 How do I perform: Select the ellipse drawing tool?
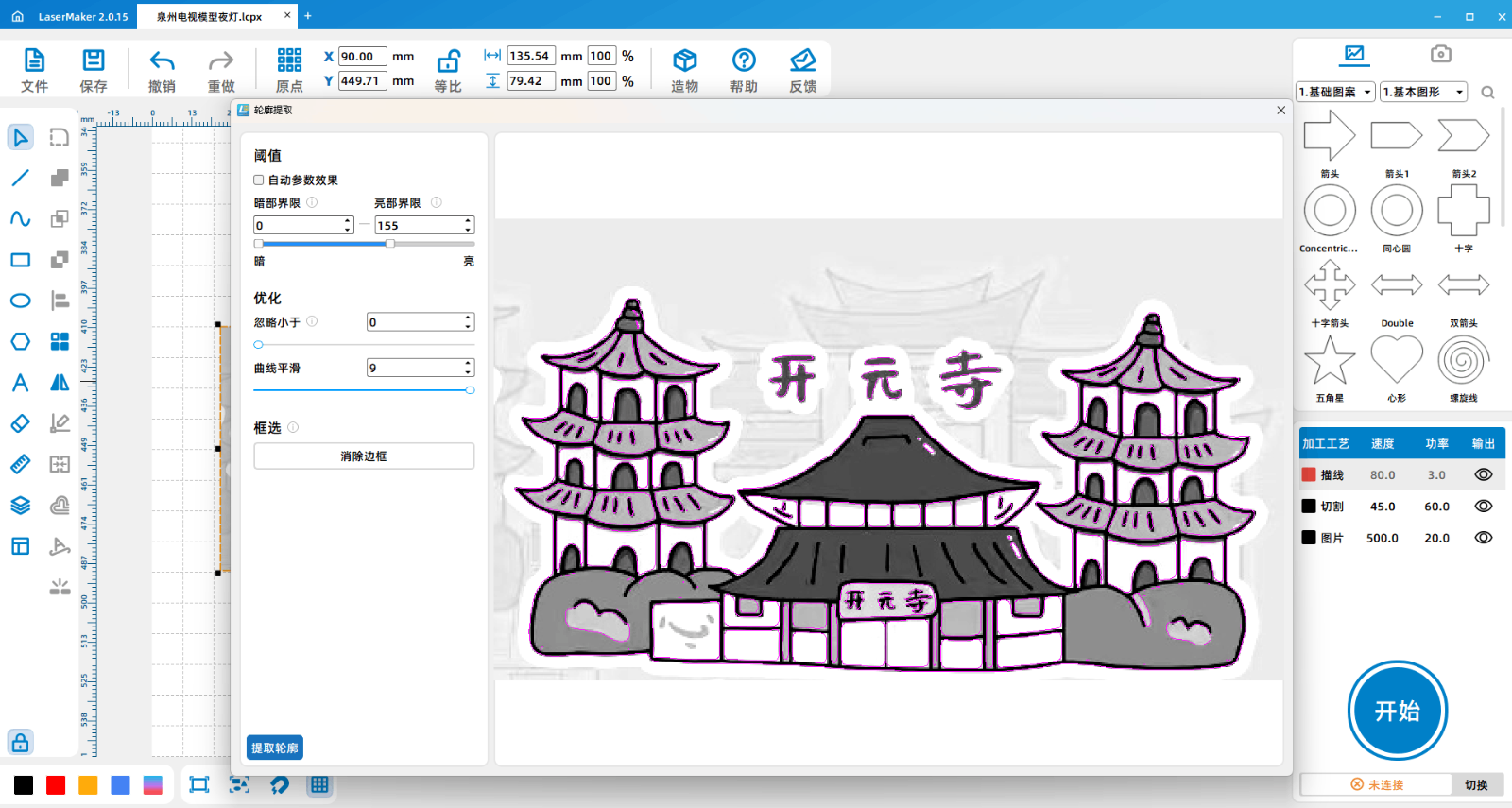tap(20, 301)
